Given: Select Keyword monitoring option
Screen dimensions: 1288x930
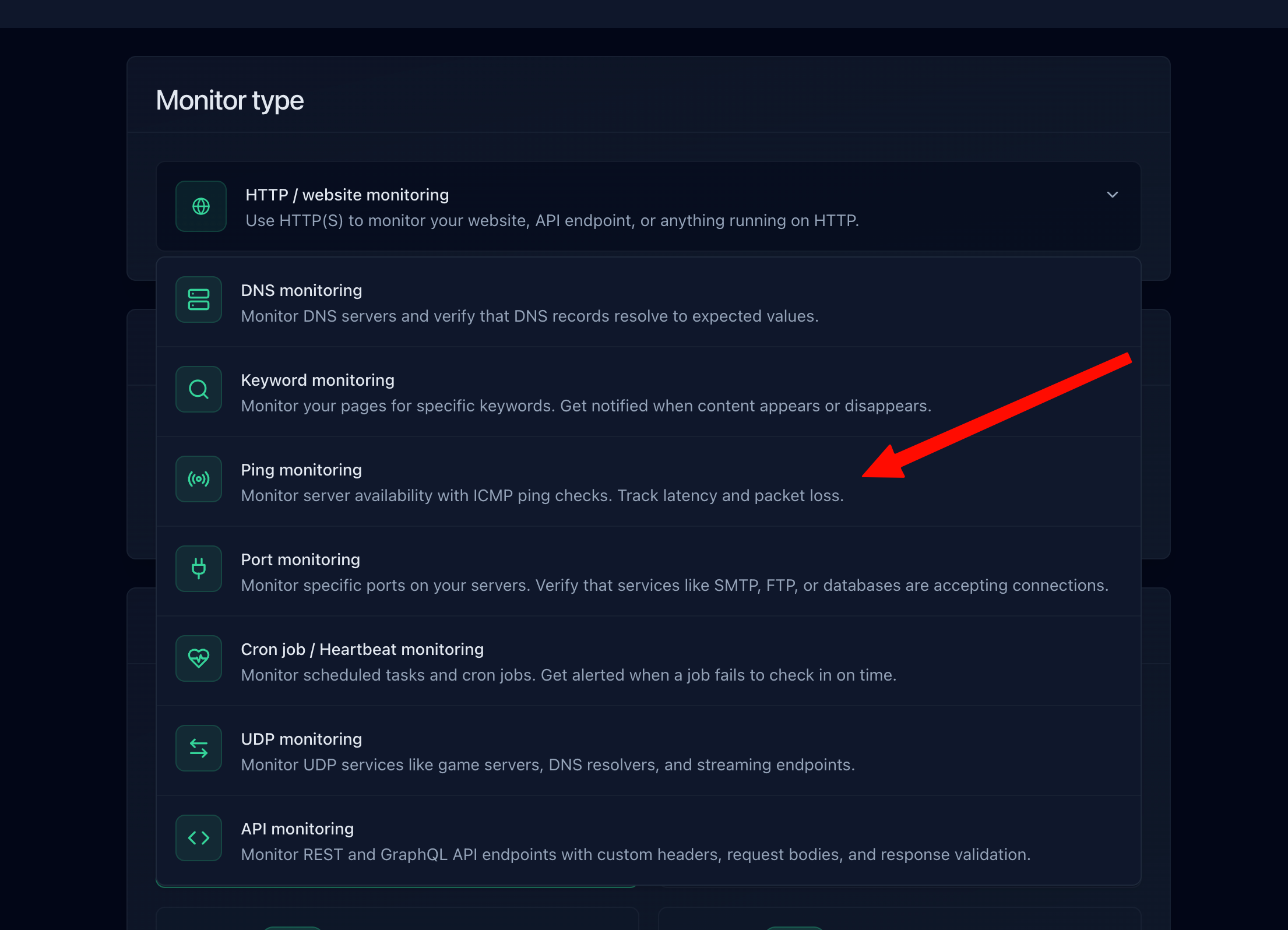Looking at the screenshot, I should tap(318, 380).
